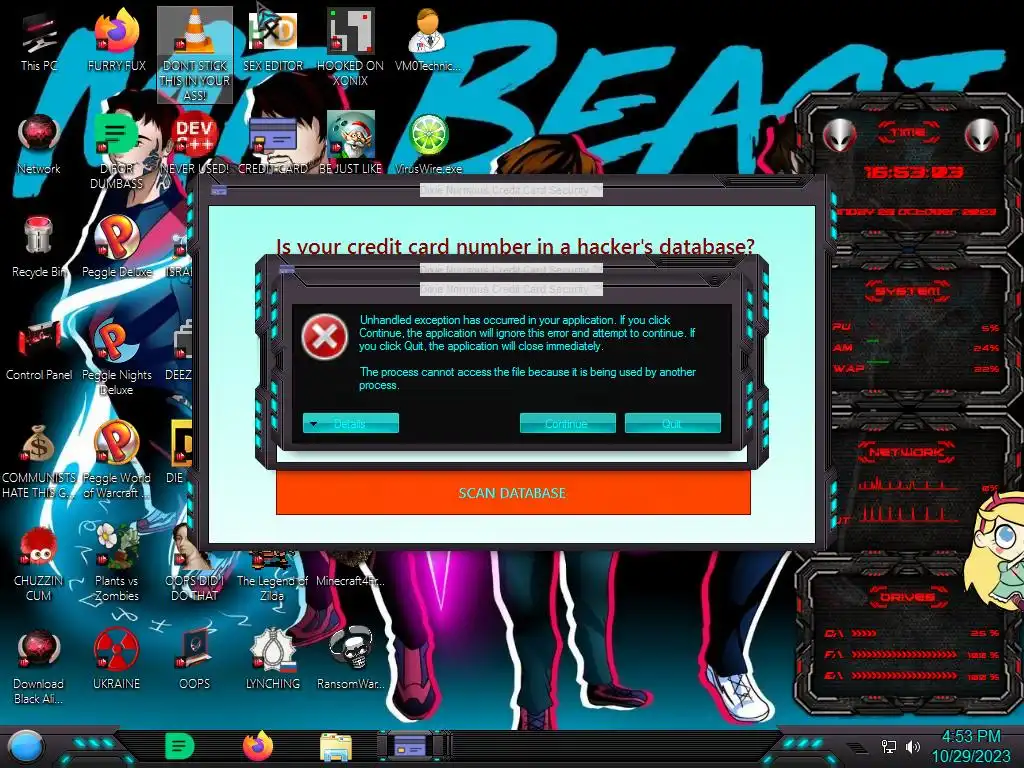Open the This PC desktop icon
The height and width of the screenshot is (768, 1024).
[39, 42]
